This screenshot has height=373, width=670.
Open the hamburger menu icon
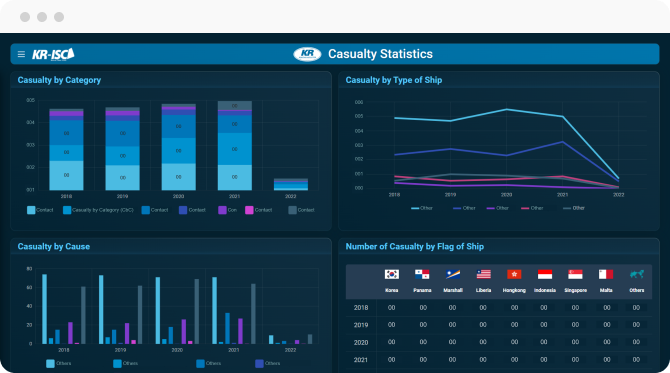coord(21,54)
